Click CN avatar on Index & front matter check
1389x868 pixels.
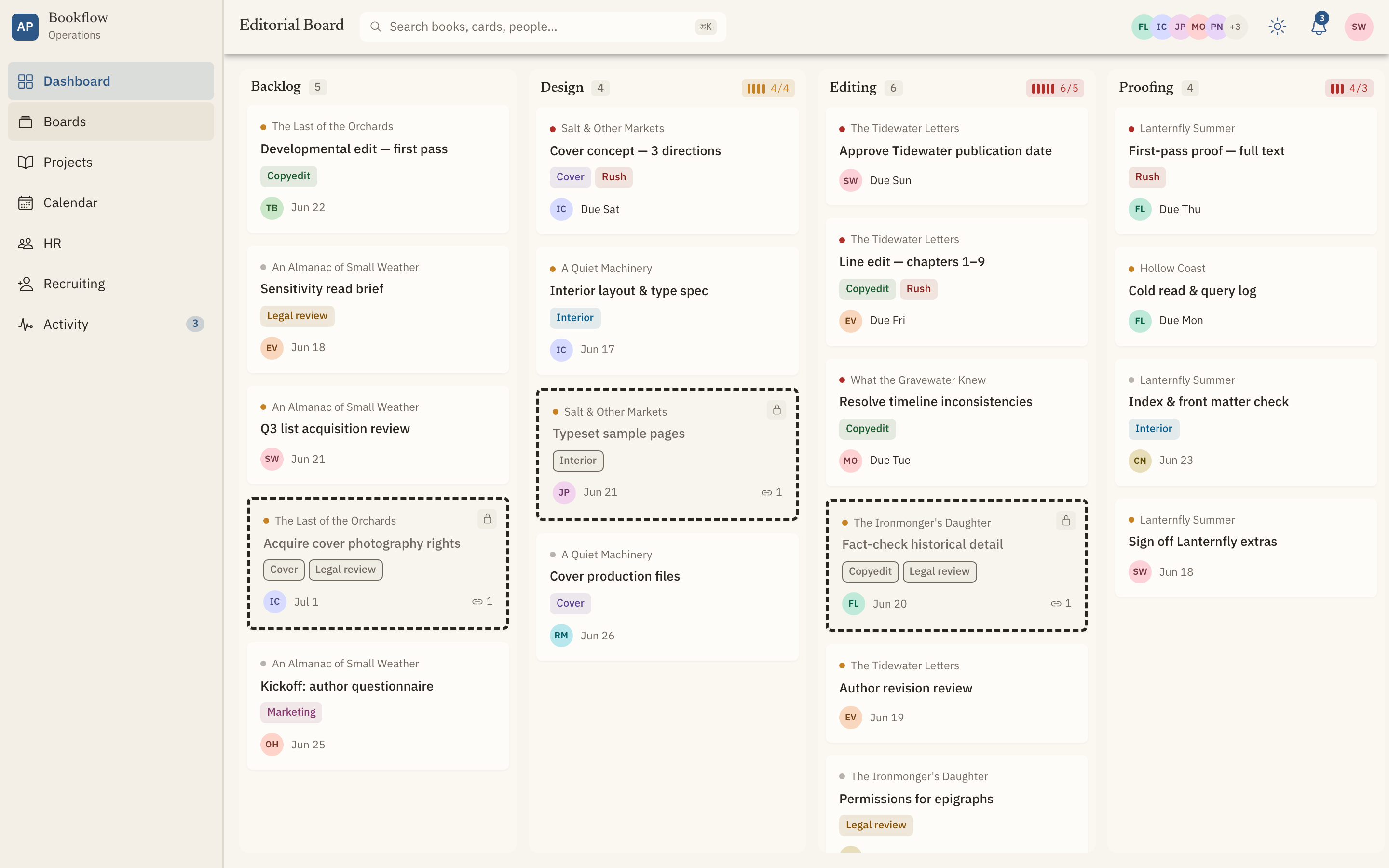[1140, 461]
